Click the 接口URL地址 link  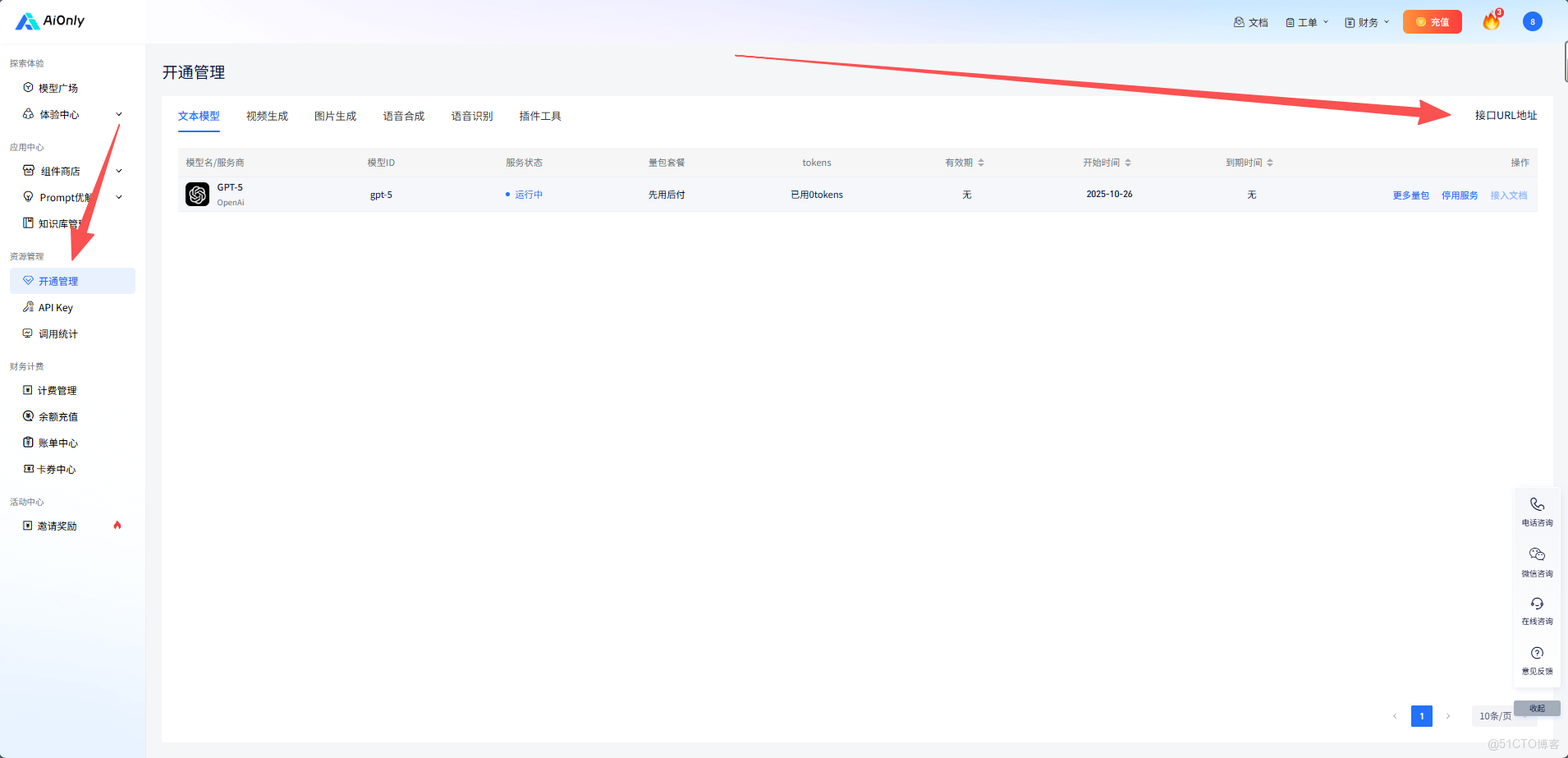coord(1506,115)
